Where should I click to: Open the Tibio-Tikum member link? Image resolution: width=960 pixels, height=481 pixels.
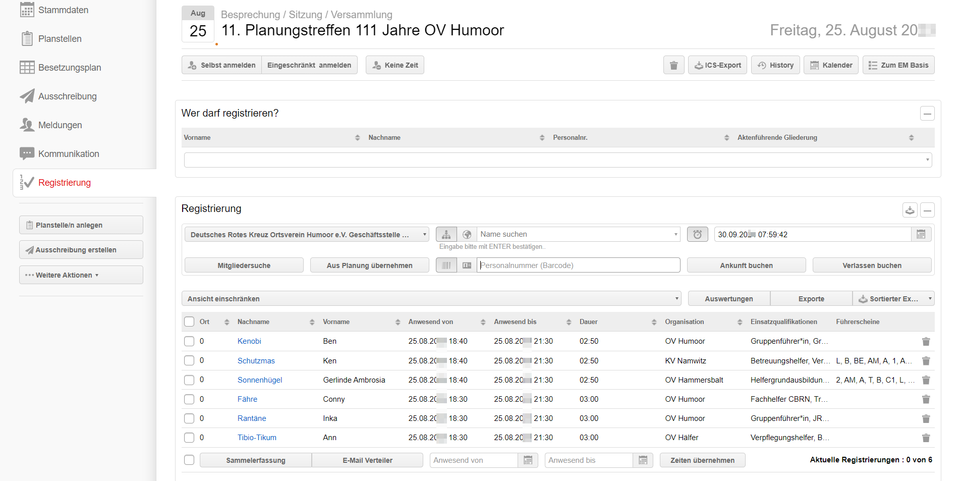pyautogui.click(x=257, y=438)
